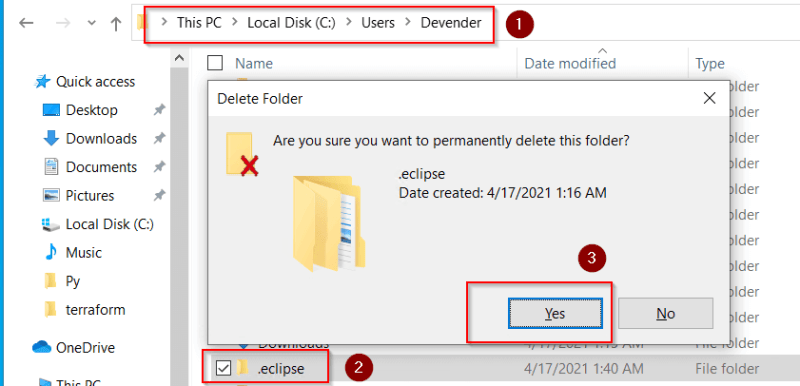Select Users in the address bar
Screen dimensions: 800x386
coord(378,23)
